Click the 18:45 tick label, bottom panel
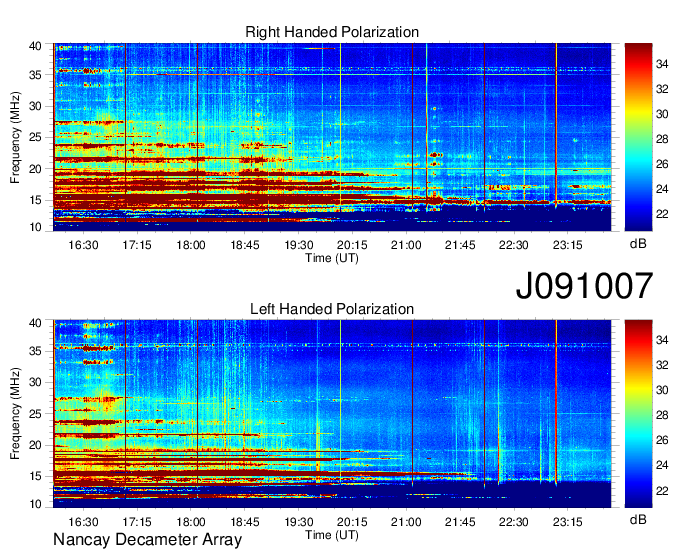The width and height of the screenshot is (680, 552). click(x=245, y=522)
